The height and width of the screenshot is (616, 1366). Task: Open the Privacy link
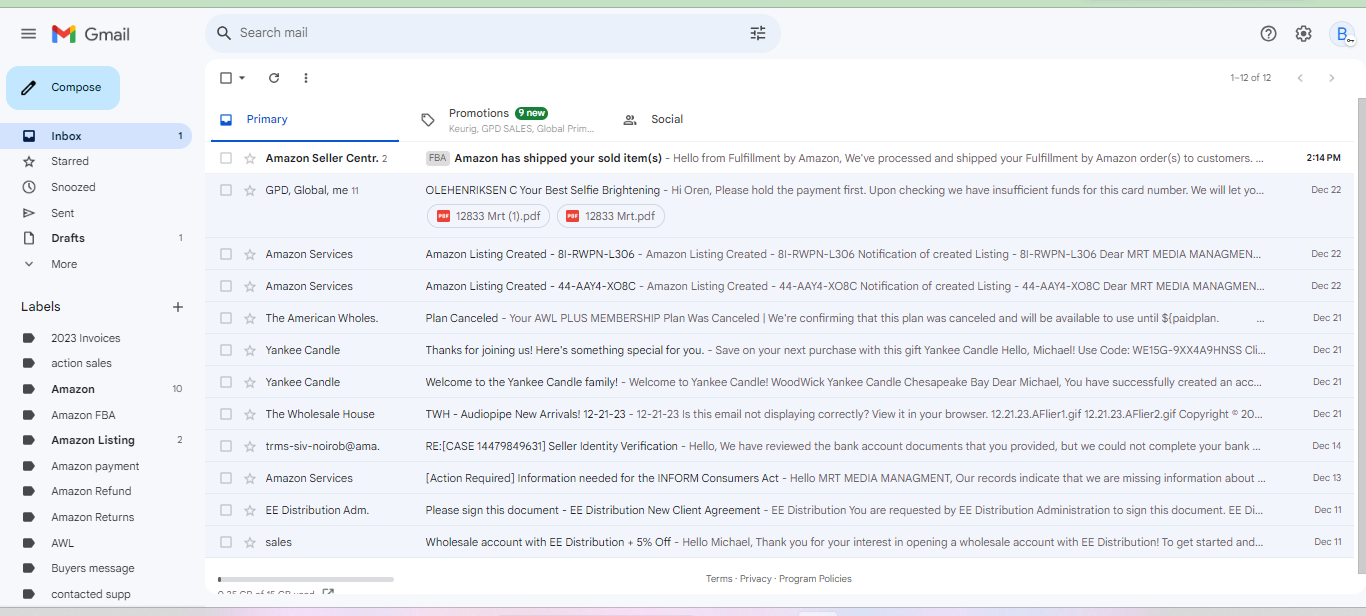pos(756,579)
